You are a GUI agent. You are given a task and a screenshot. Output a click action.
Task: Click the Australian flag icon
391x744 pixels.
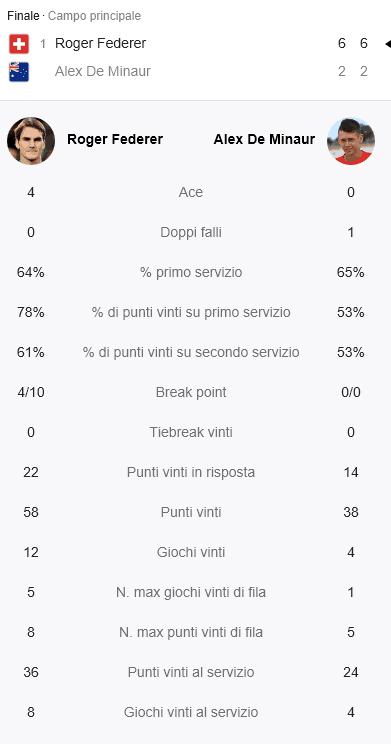[19, 72]
